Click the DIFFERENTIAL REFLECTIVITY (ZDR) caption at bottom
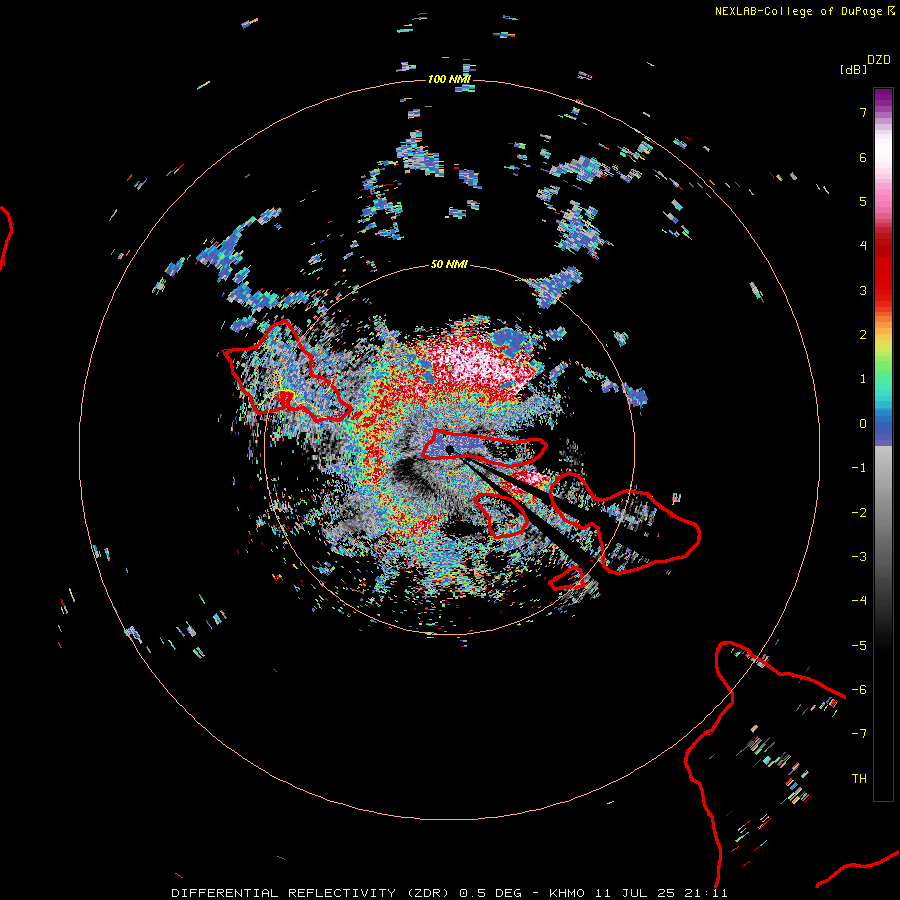The height and width of the screenshot is (900, 900). tap(313, 893)
